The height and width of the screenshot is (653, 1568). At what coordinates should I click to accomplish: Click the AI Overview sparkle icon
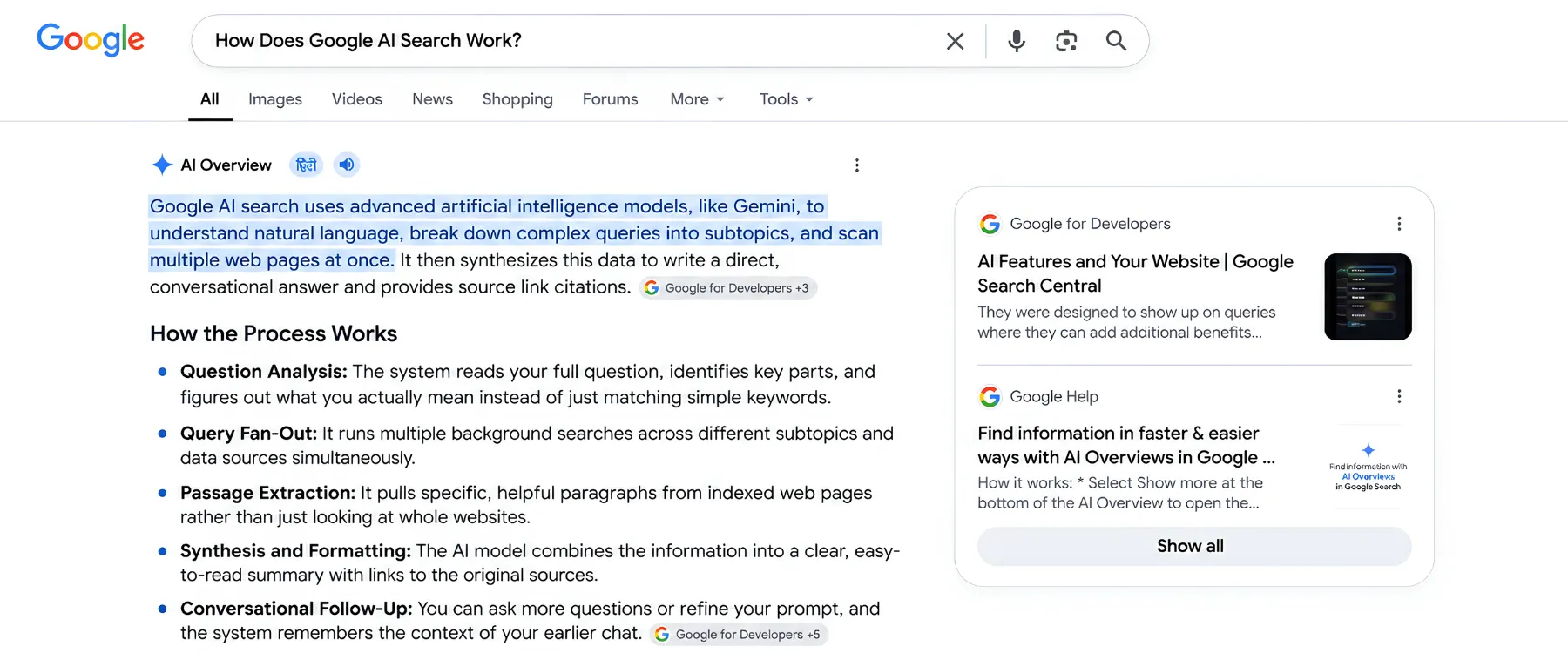click(162, 165)
